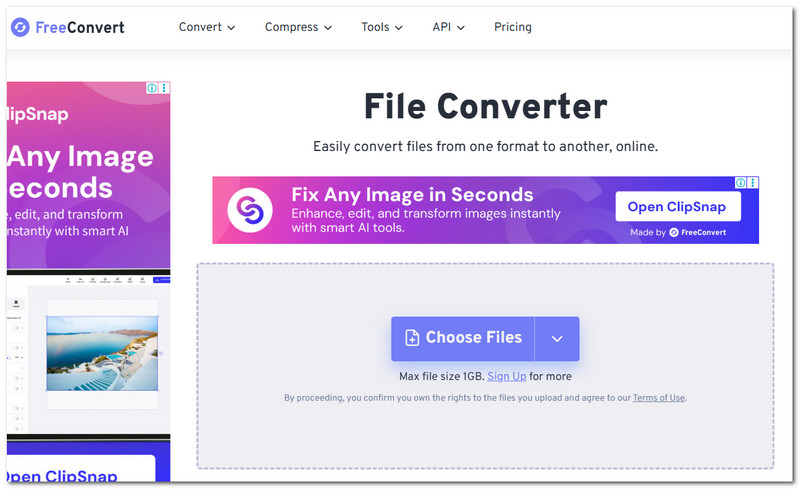
Task: Click the ClipSnap logo in banner ad
Action: (249, 210)
